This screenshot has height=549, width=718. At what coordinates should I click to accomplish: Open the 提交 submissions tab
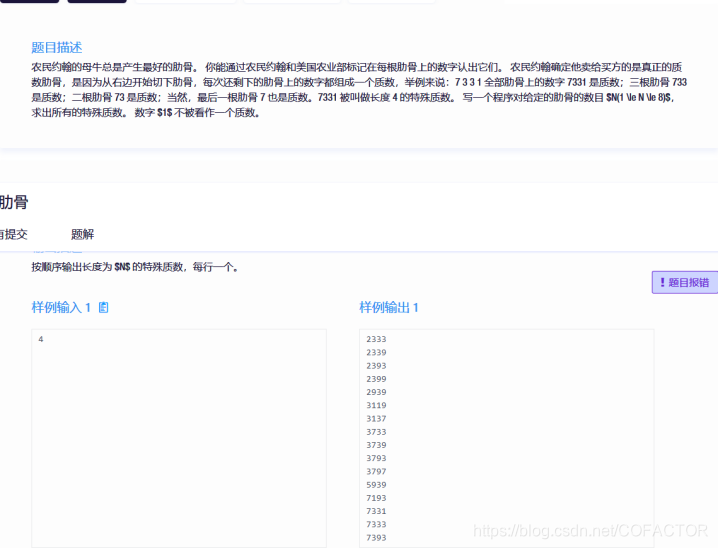pos(14,234)
